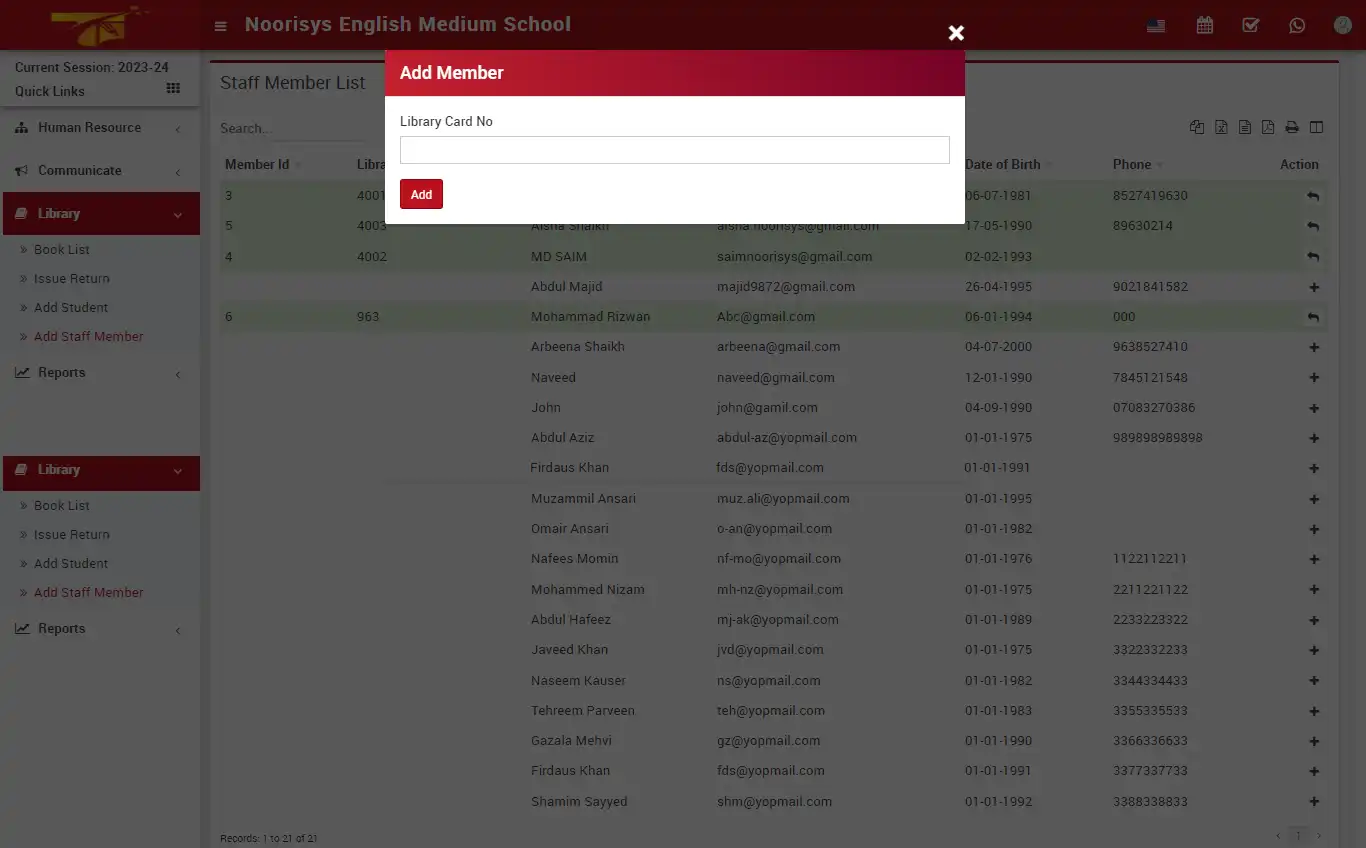The width and height of the screenshot is (1366, 848).
Task: Print the staff member list
Action: click(1292, 127)
